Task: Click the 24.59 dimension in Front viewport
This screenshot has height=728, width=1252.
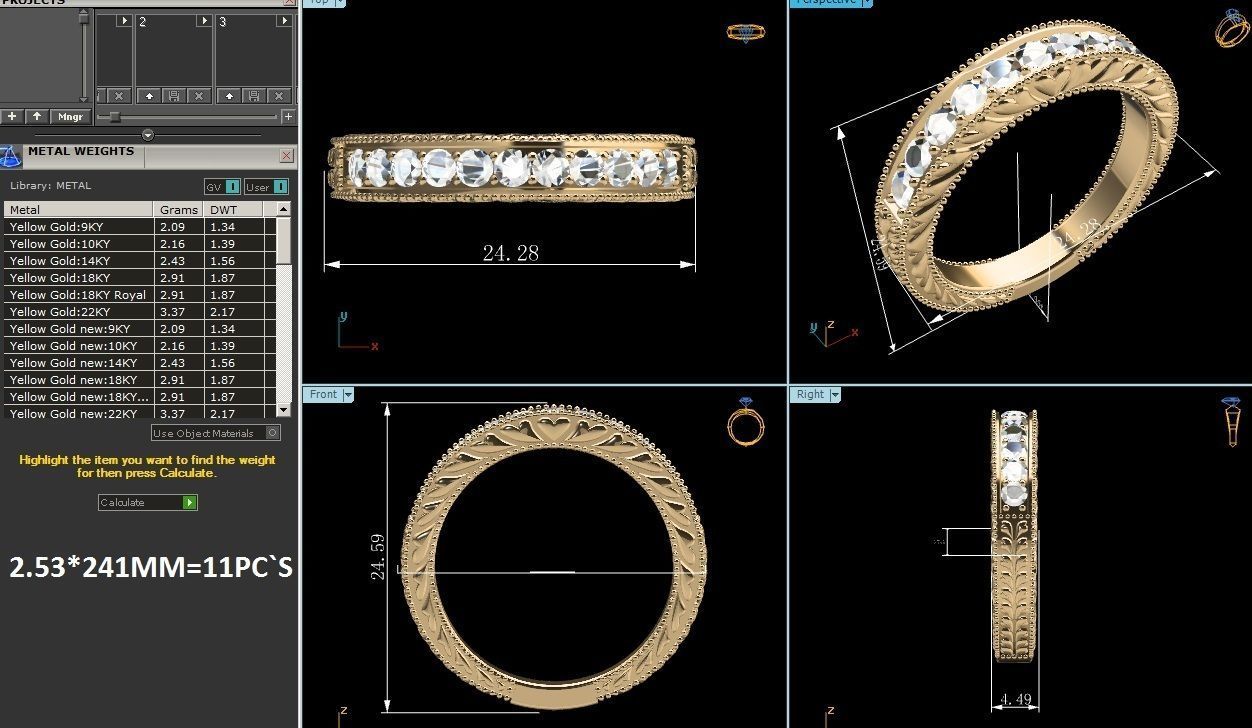Action: (377, 557)
